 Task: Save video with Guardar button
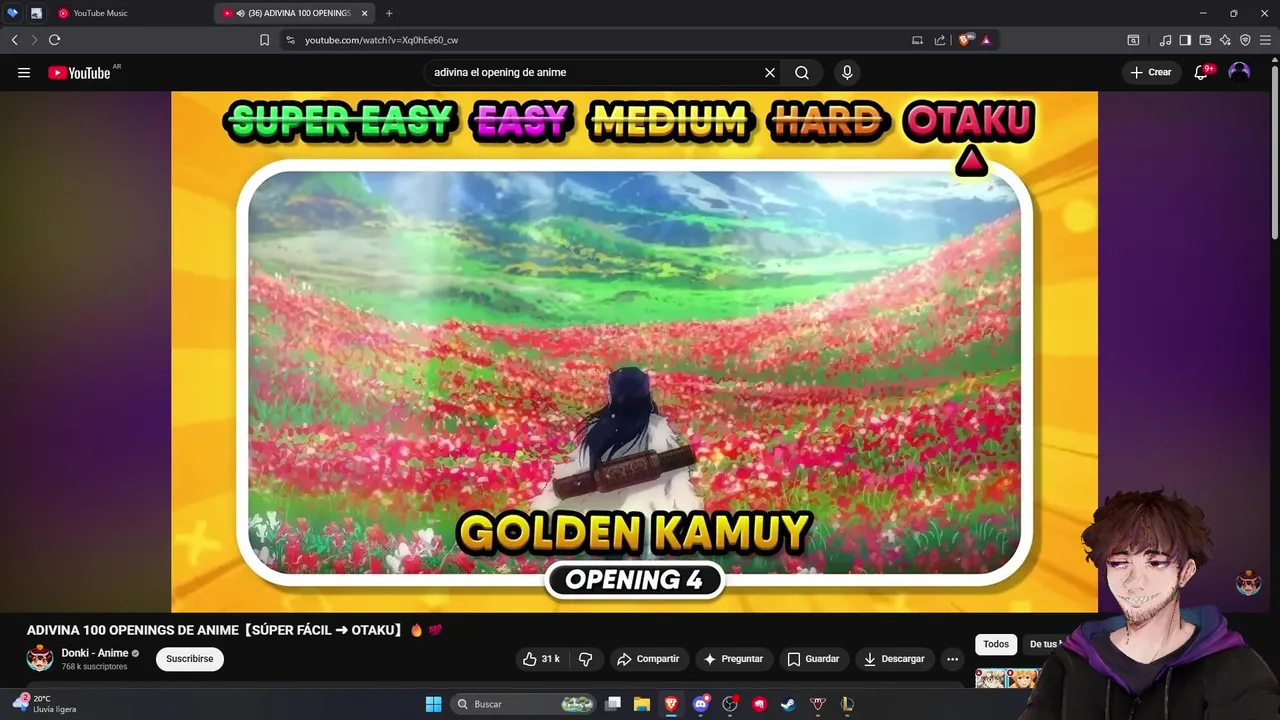coord(813,659)
